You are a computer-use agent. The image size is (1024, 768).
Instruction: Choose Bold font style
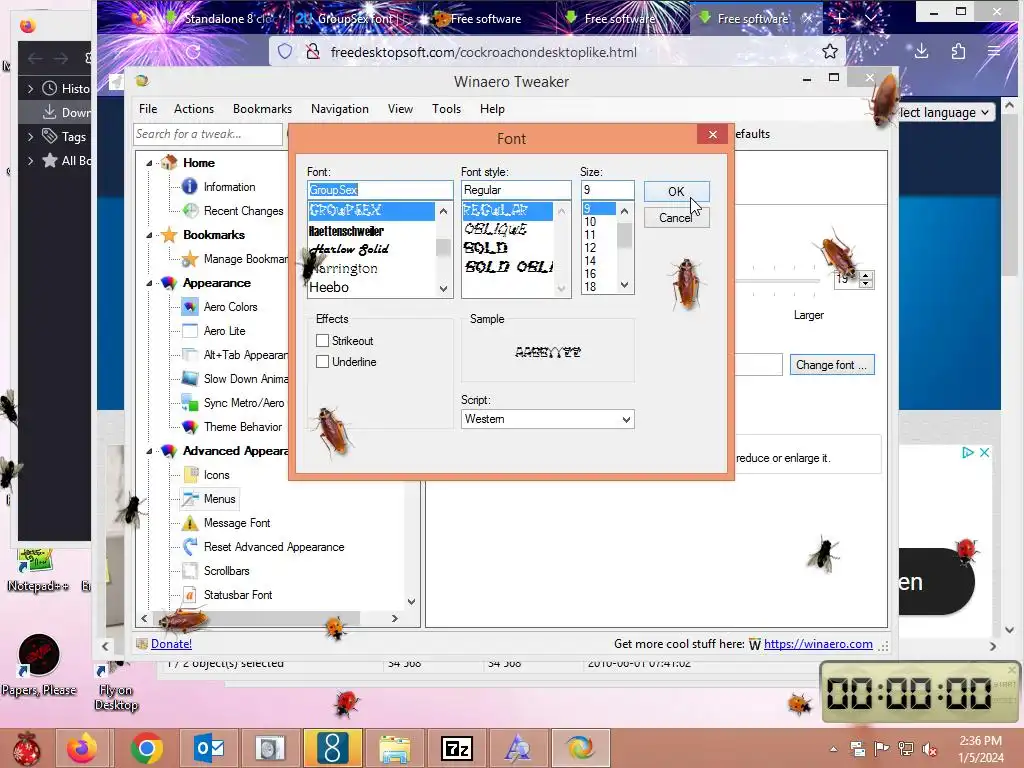(x=485, y=248)
